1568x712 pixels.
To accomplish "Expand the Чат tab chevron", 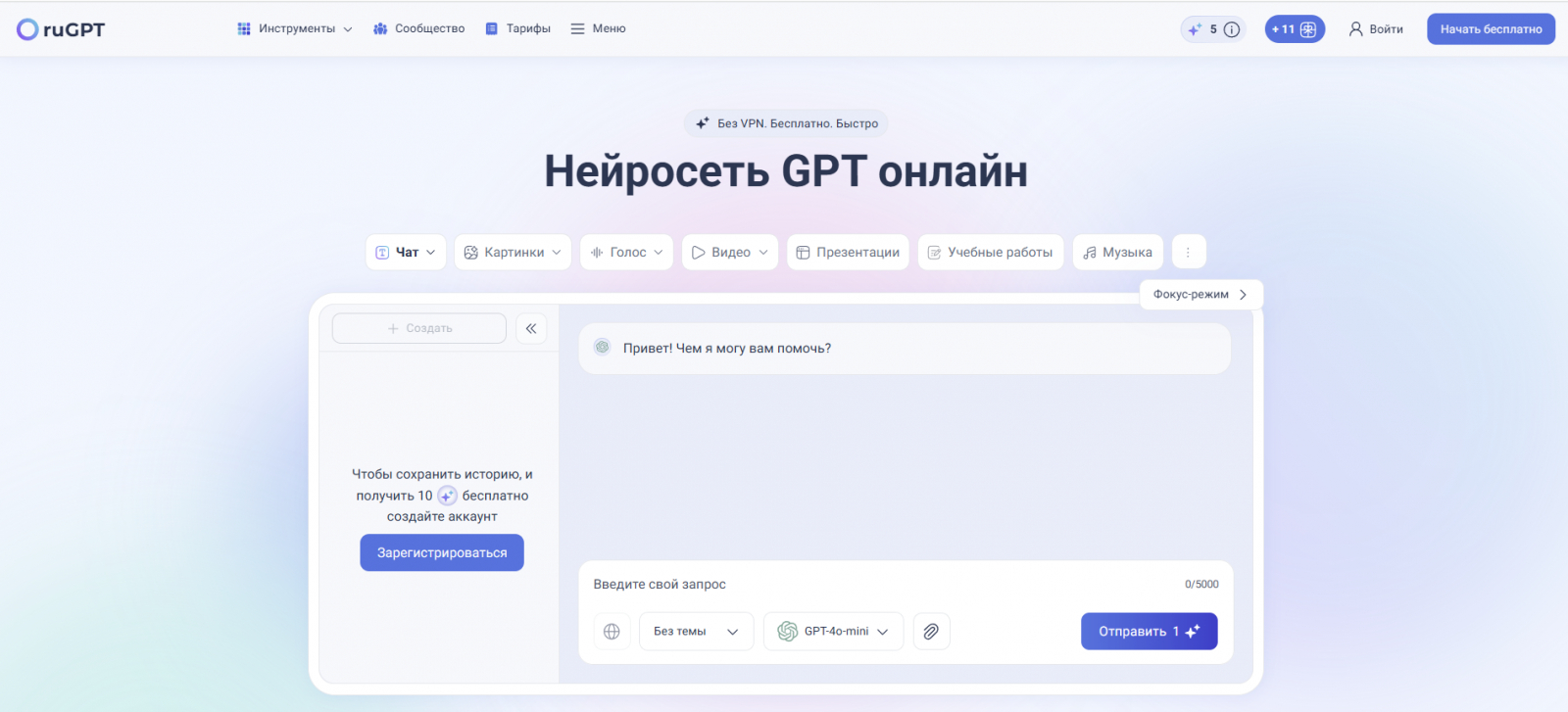I will coord(430,253).
